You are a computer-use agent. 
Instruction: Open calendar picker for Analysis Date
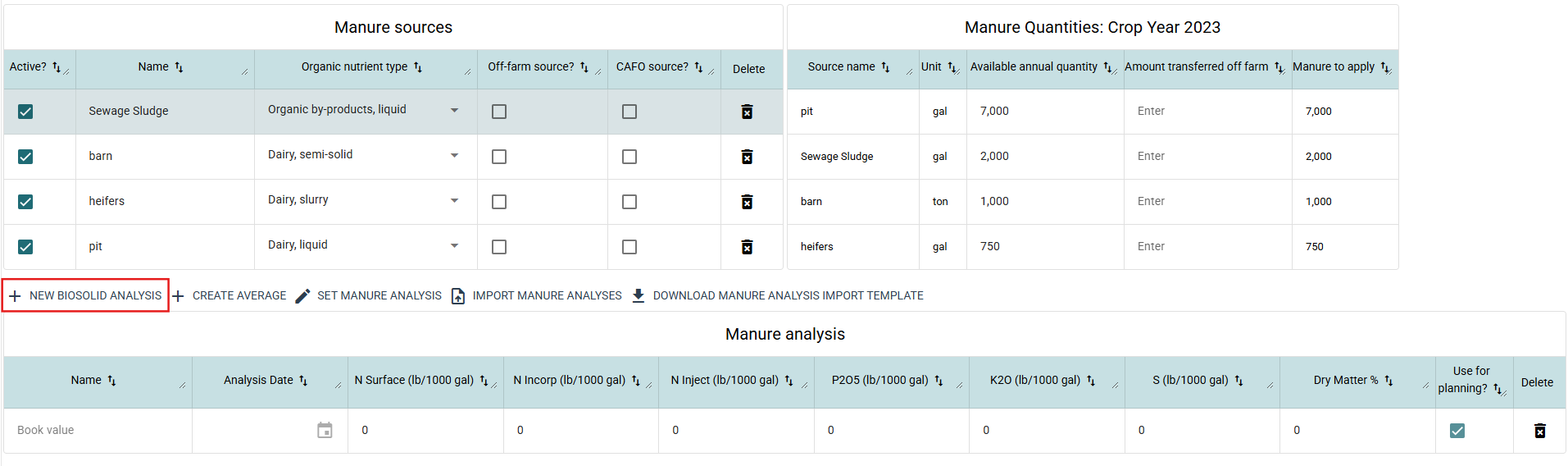coord(325,431)
